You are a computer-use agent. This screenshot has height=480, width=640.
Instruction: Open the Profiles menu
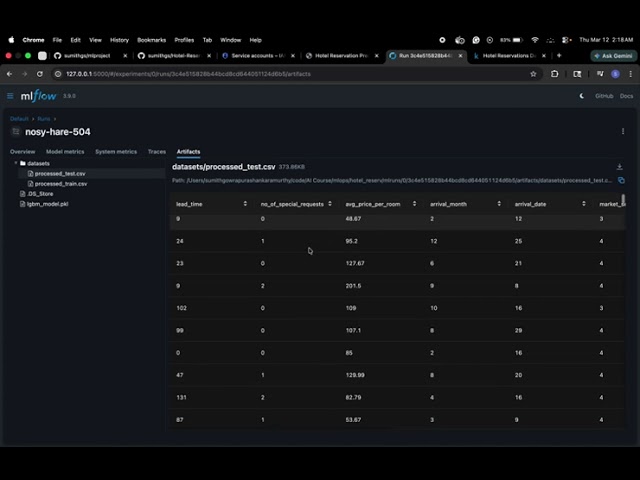coord(184,40)
